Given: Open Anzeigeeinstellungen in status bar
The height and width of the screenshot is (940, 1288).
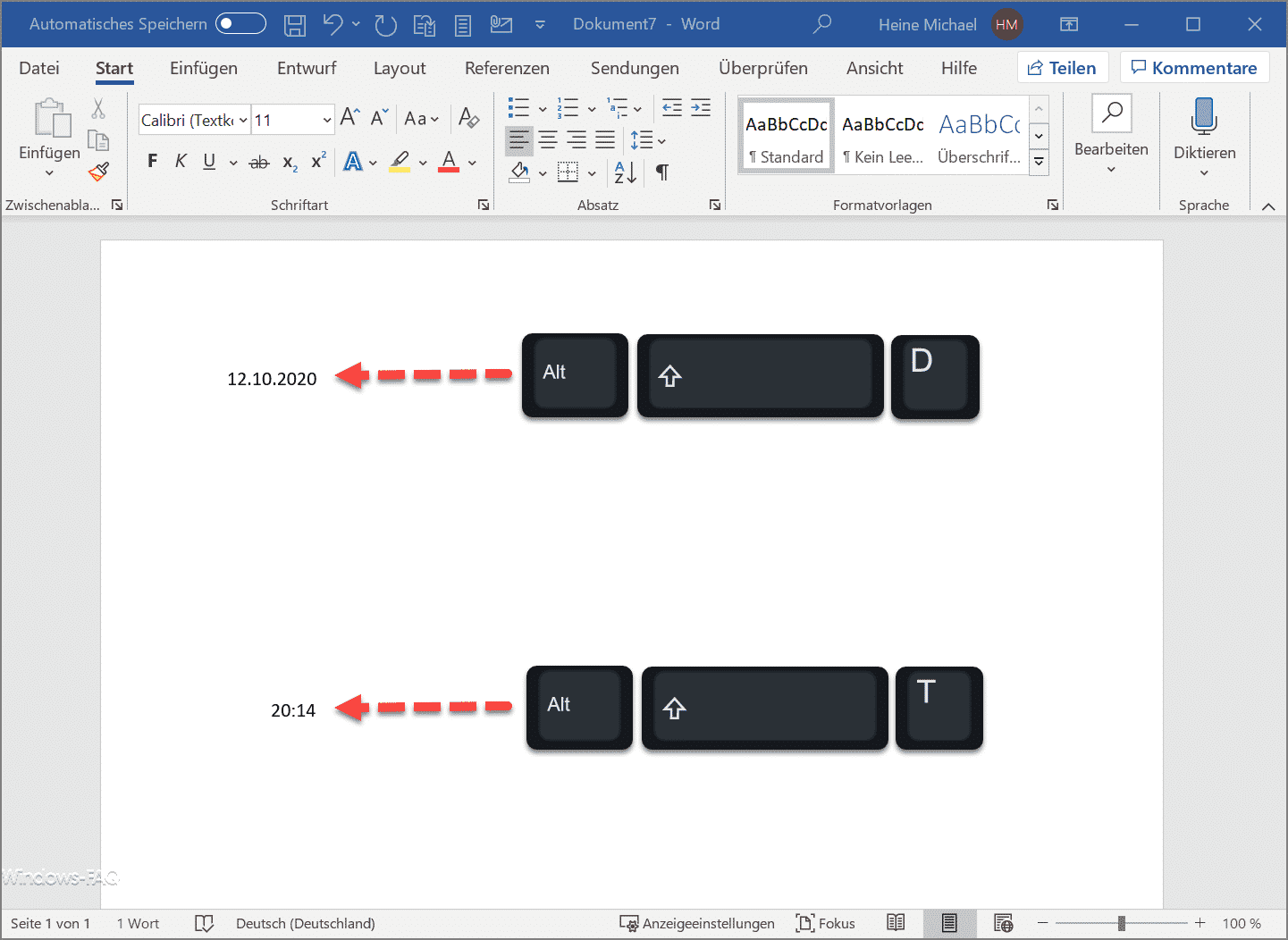Looking at the screenshot, I should click(x=697, y=923).
